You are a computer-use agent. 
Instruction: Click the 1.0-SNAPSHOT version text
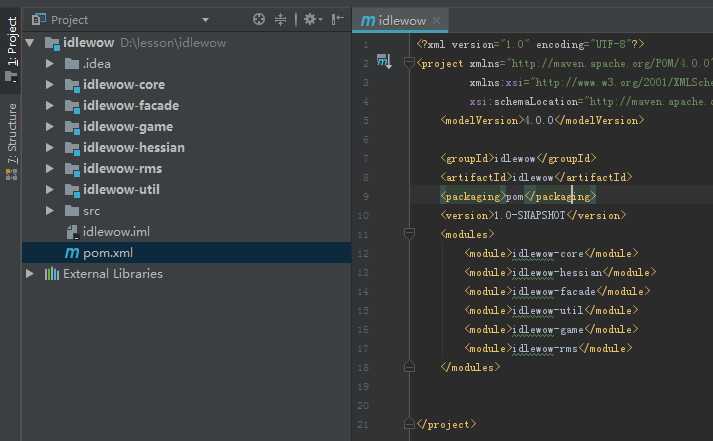pos(530,215)
